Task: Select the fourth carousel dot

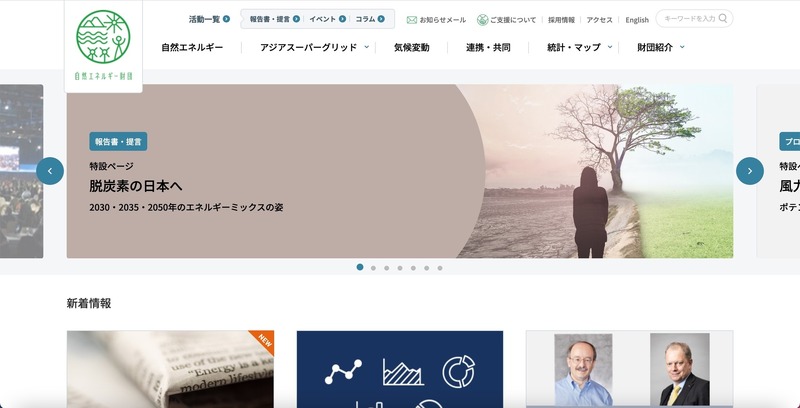Action: [400, 268]
